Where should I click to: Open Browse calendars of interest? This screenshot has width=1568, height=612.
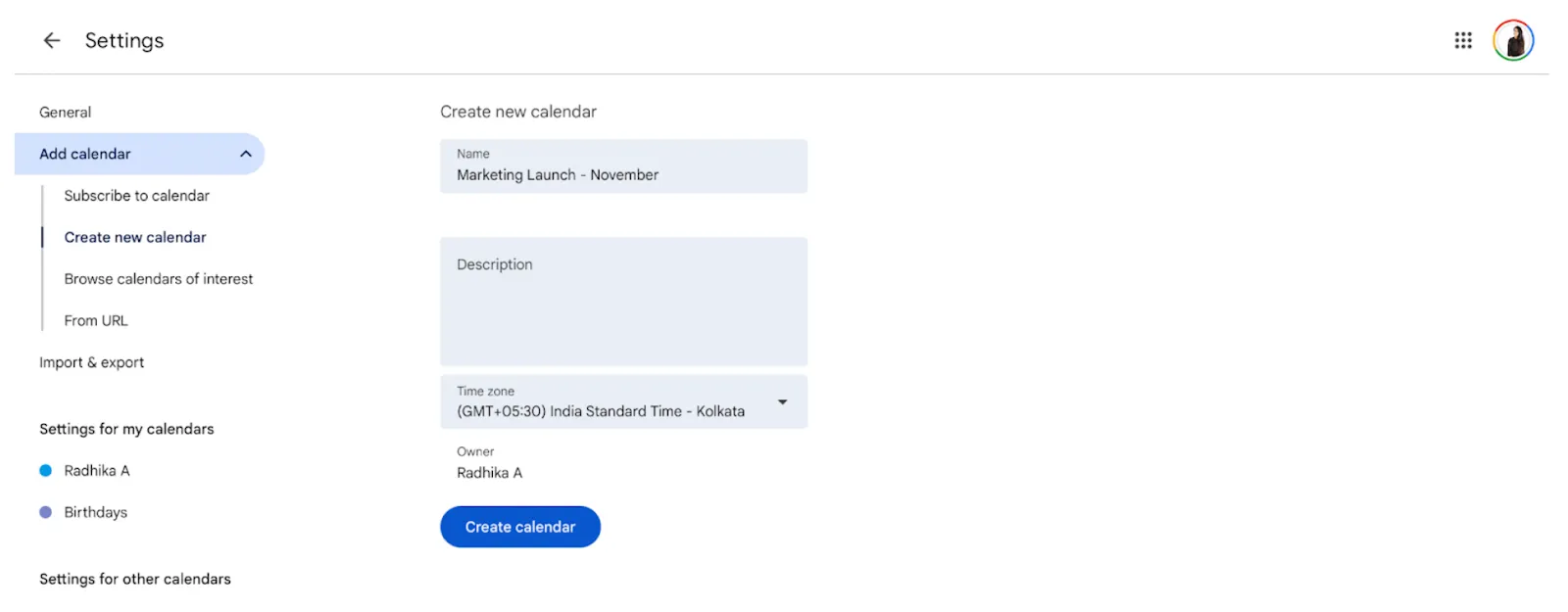click(x=158, y=279)
